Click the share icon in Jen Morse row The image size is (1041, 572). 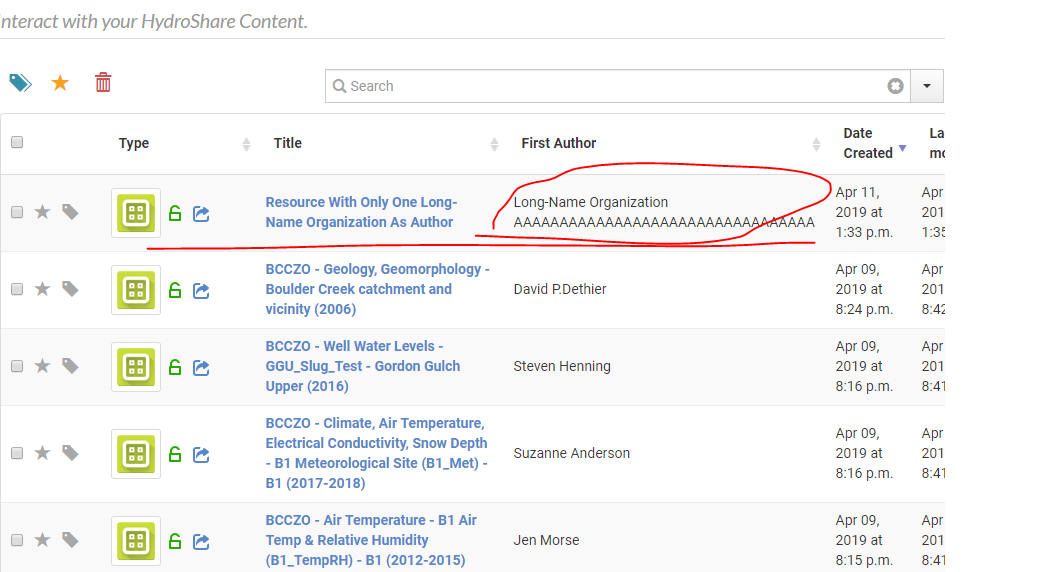(201, 541)
